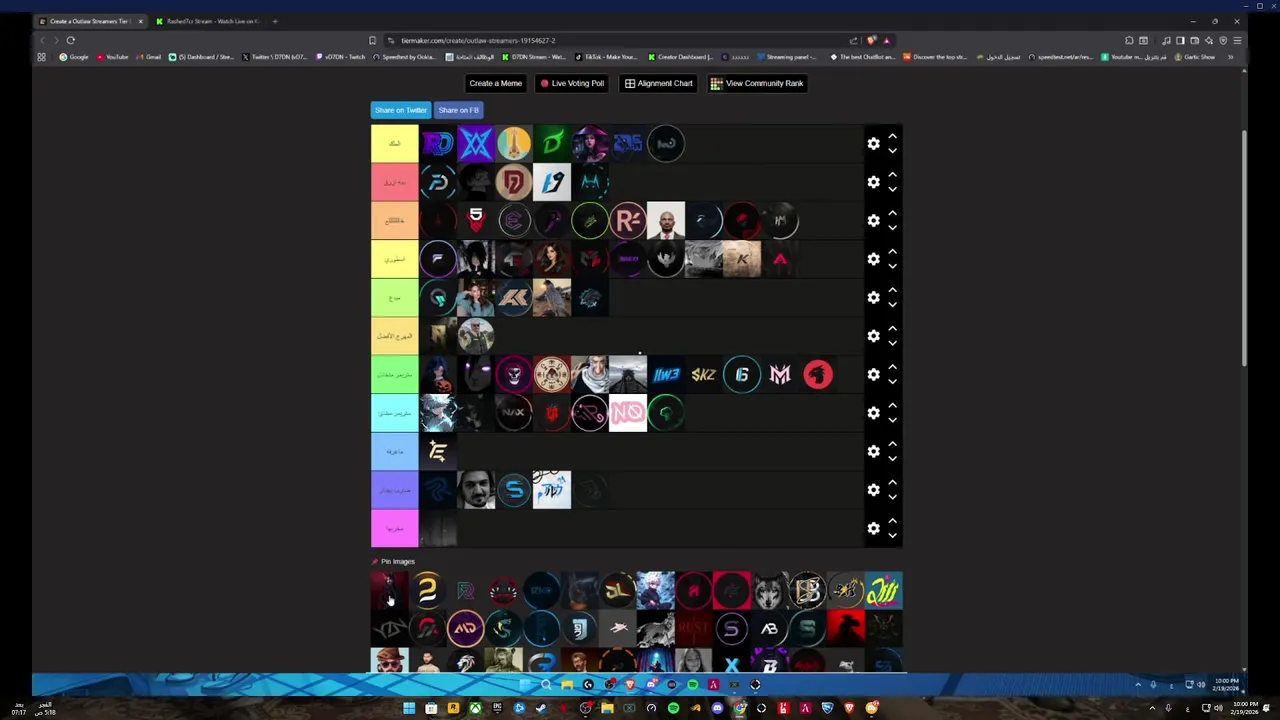Switch to Create a Outlaw Streamers Tier tab
The height and width of the screenshot is (720, 1280).
pyautogui.click(x=90, y=21)
